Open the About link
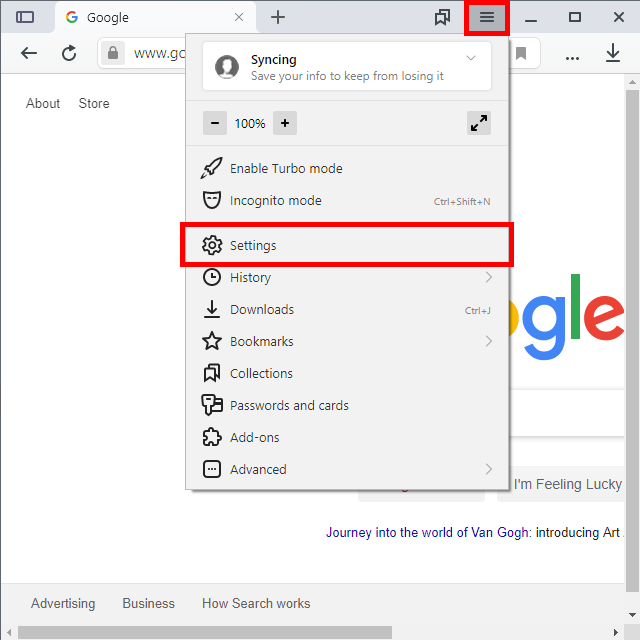The image size is (640, 640). 43,103
